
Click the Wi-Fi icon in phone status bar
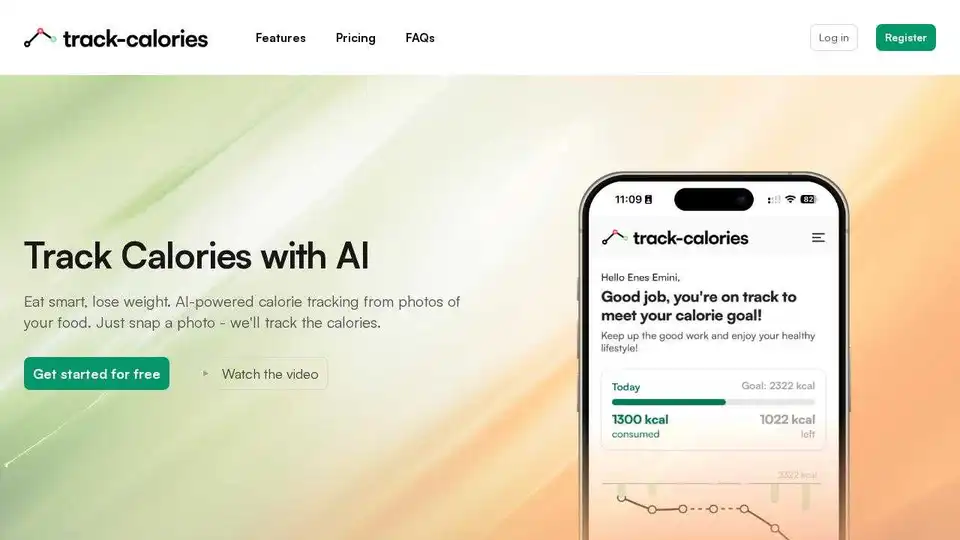[790, 200]
